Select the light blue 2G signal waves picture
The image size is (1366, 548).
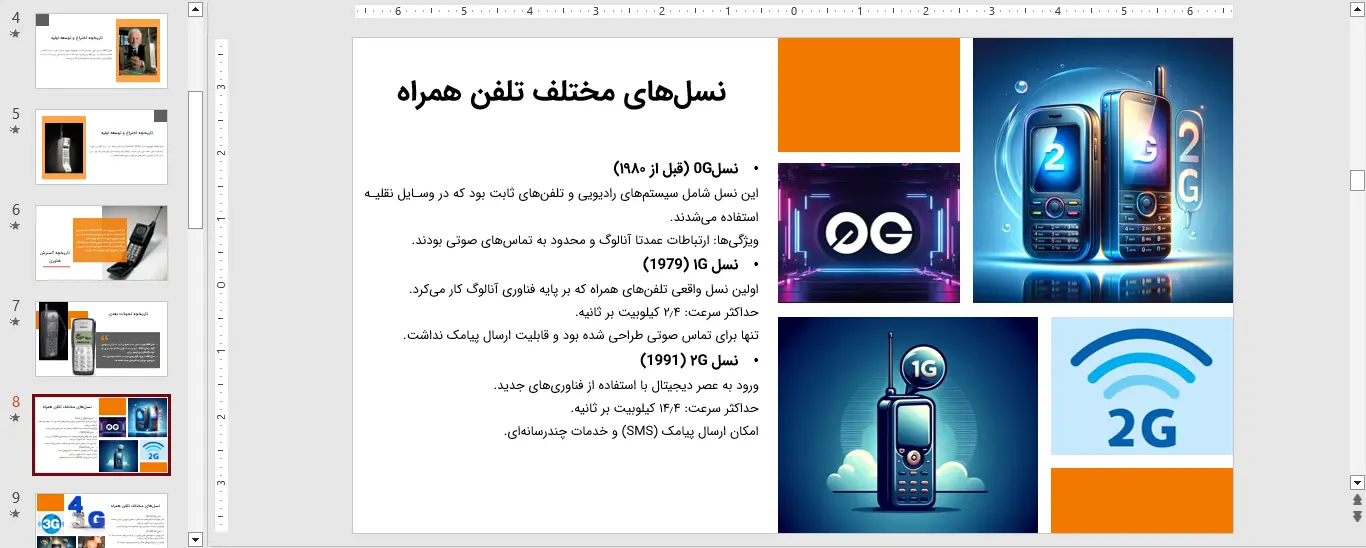click(1142, 386)
